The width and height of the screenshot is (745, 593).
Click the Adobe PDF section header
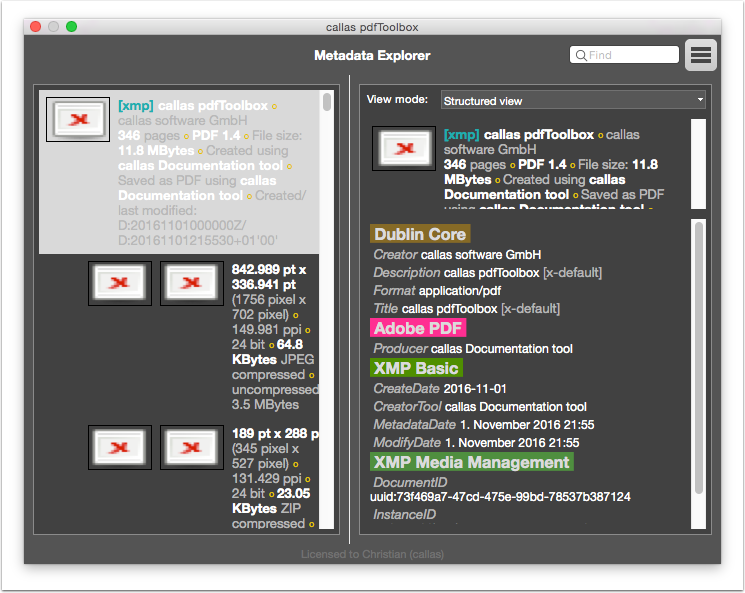(418, 328)
